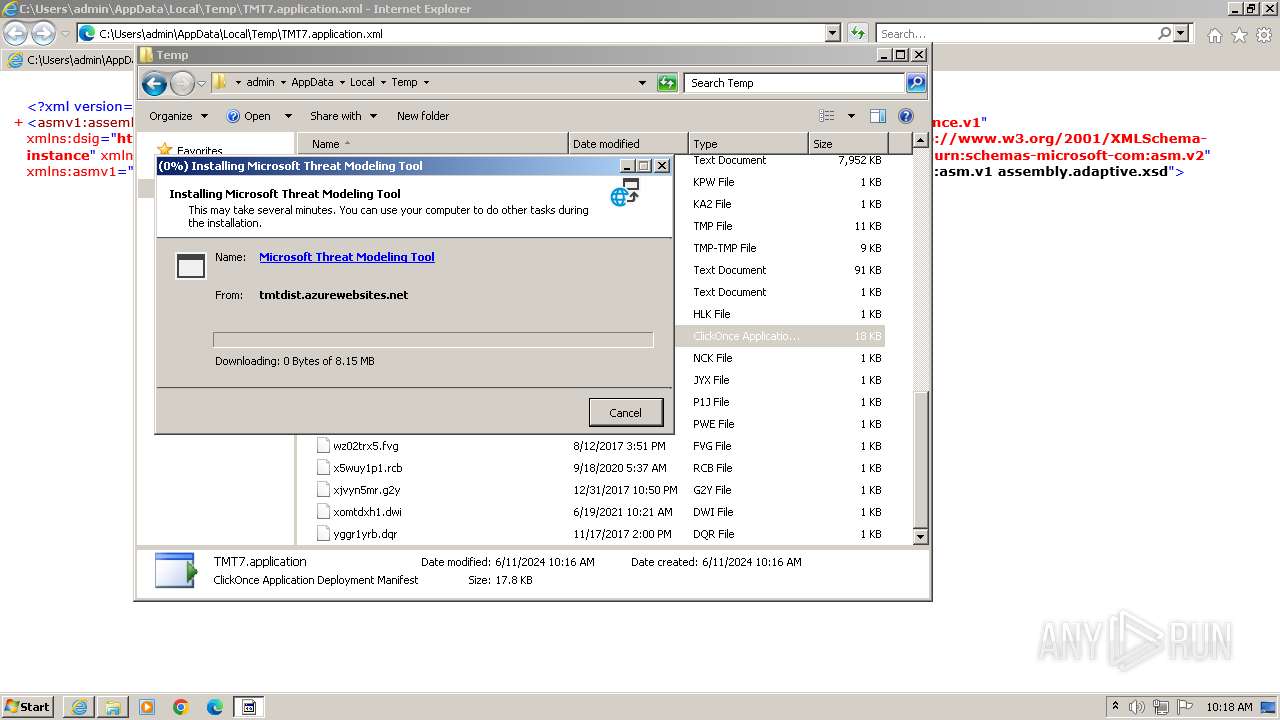Click the Open toolbar button
The image size is (1280, 720).
(x=249, y=116)
